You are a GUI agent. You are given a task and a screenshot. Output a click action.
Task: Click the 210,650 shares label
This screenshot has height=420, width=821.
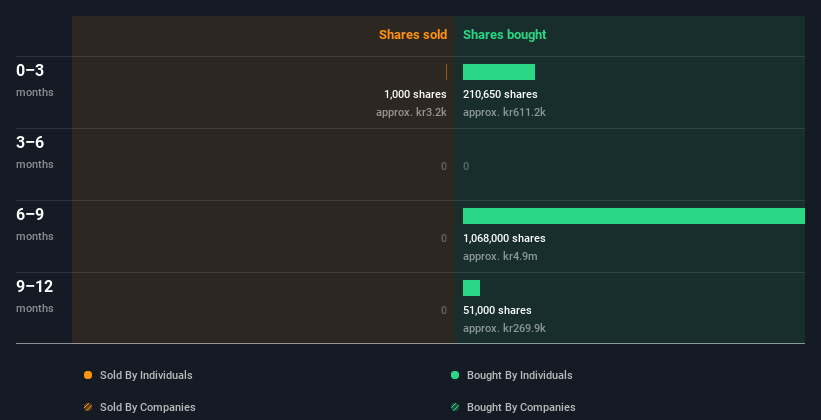[500, 95]
